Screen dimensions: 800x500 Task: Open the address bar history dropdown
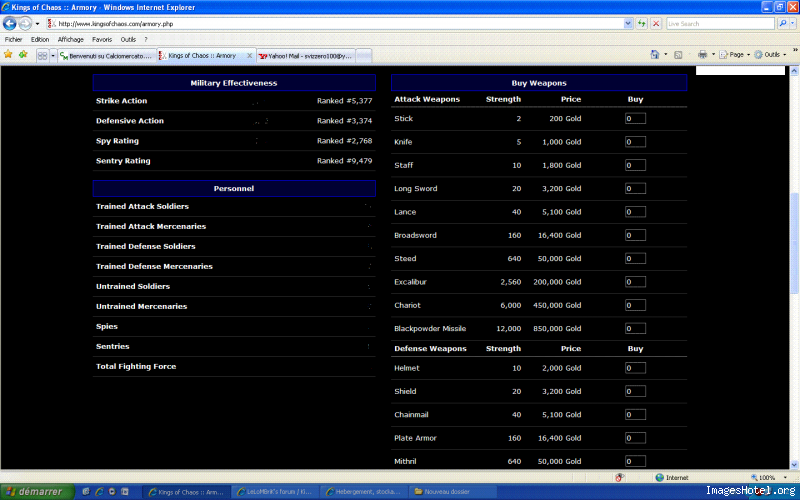pyautogui.click(x=628, y=23)
